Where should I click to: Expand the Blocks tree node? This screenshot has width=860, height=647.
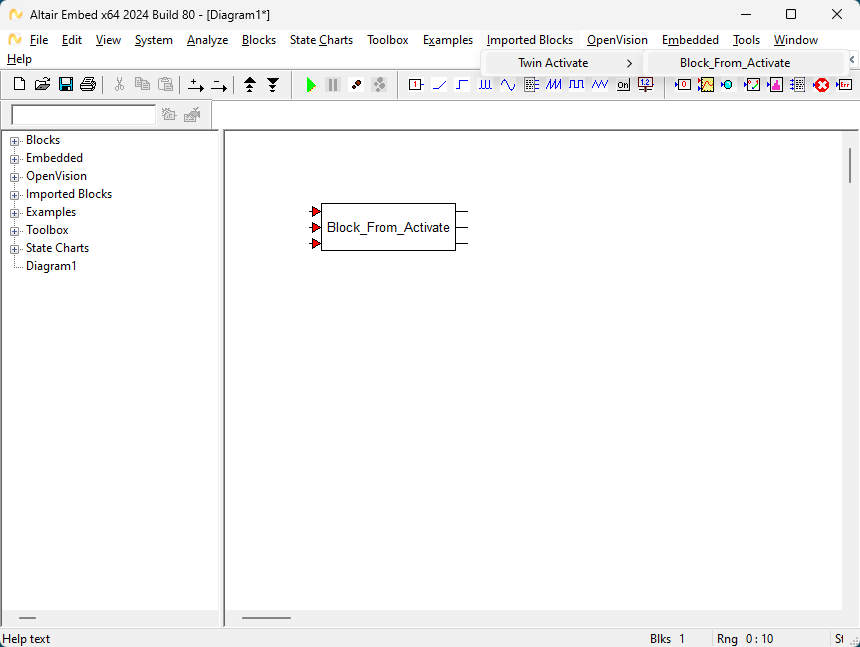(x=15, y=141)
